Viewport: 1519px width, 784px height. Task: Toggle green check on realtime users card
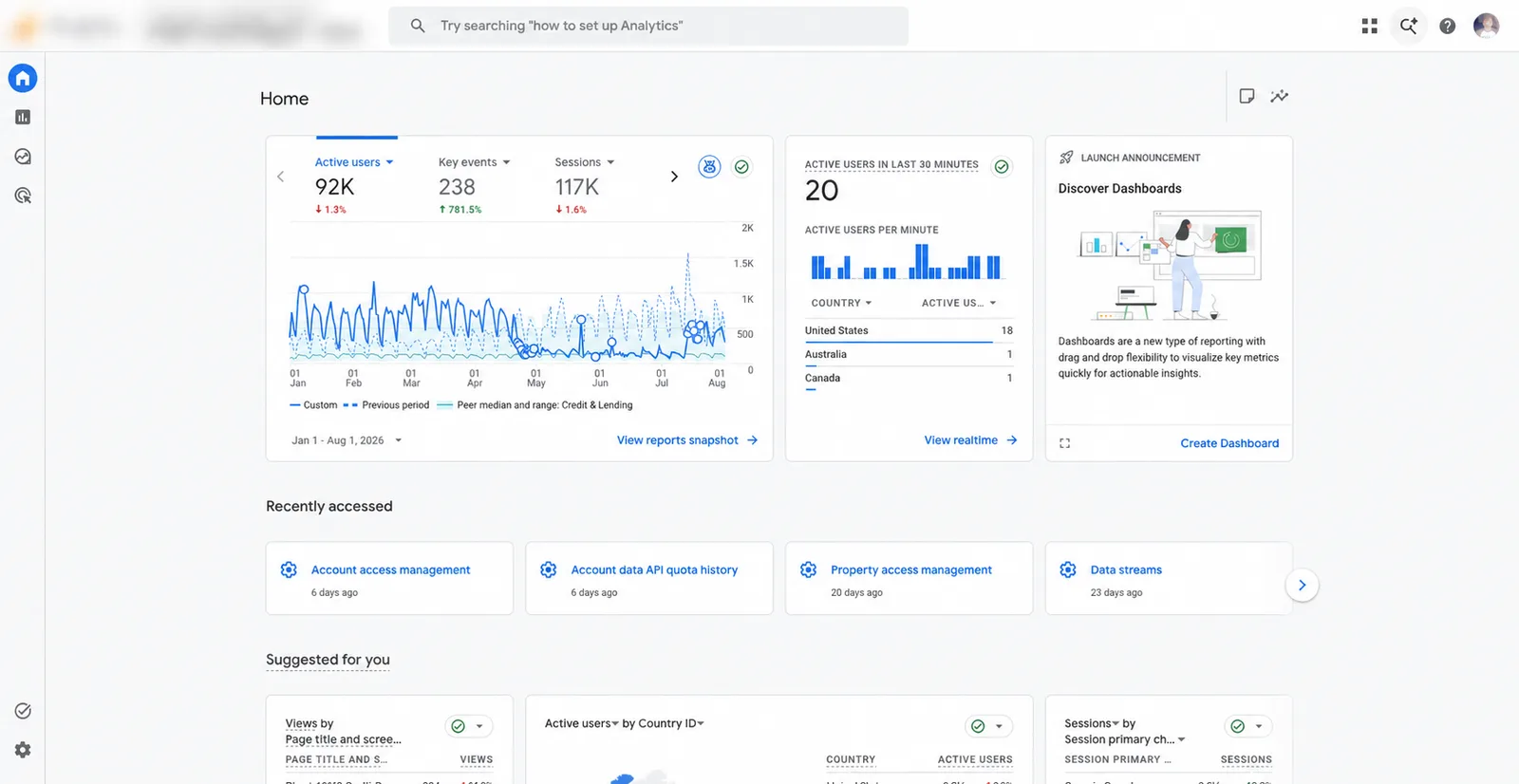1001,167
